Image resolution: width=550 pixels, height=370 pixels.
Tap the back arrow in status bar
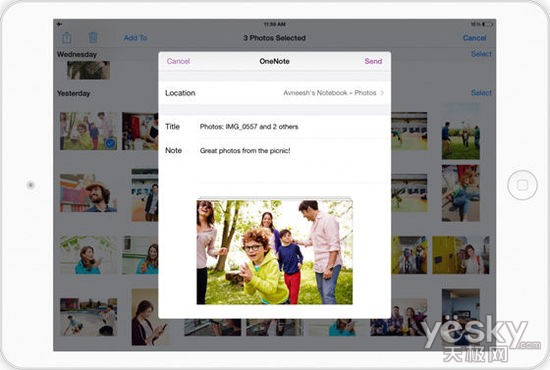[59, 24]
